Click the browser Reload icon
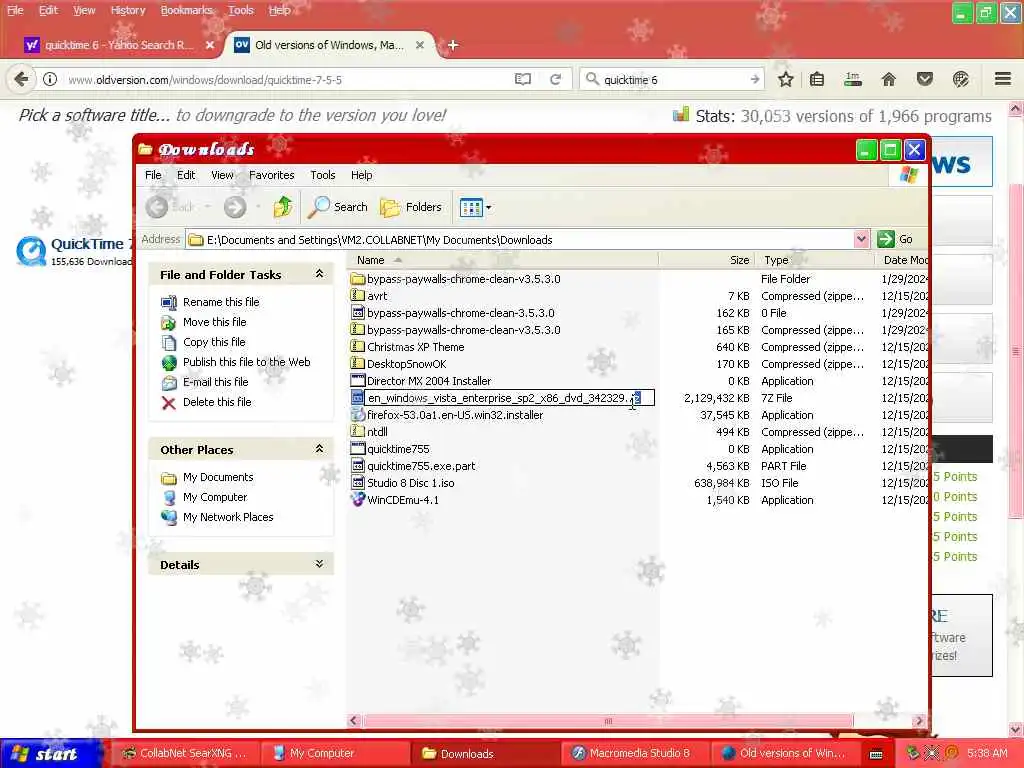The image size is (1024, 768). click(x=556, y=79)
